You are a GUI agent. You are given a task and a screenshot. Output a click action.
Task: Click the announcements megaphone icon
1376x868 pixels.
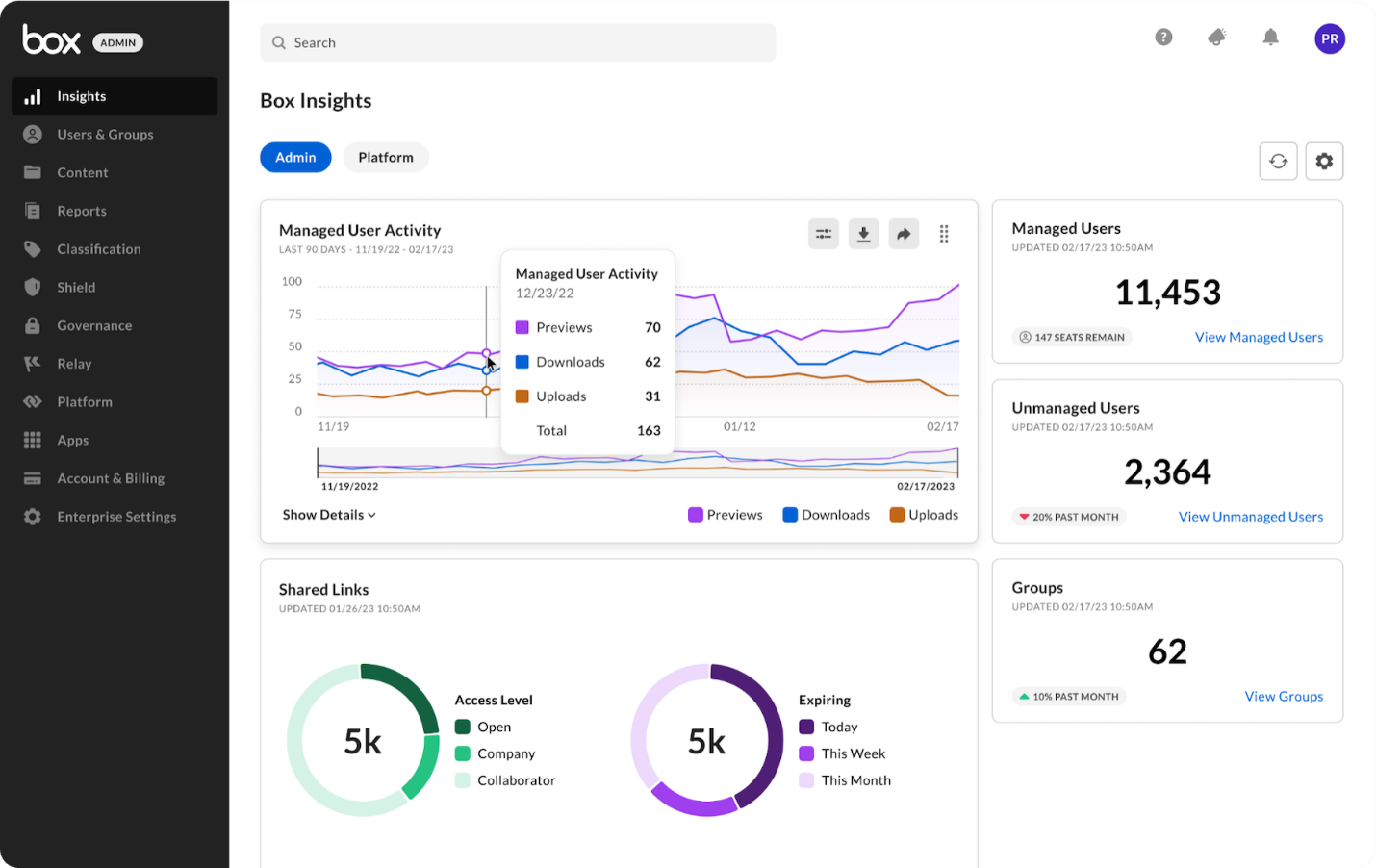tap(1216, 38)
